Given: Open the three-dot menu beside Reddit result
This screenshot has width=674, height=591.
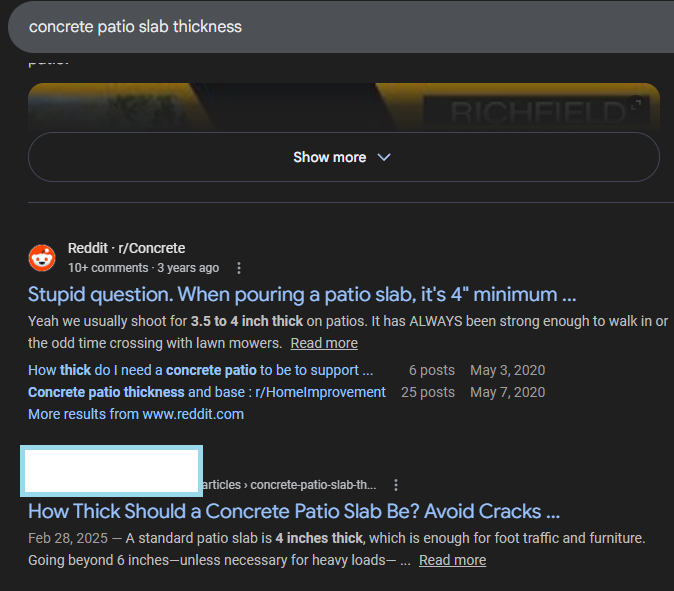Looking at the screenshot, I should pyautogui.click(x=238, y=268).
